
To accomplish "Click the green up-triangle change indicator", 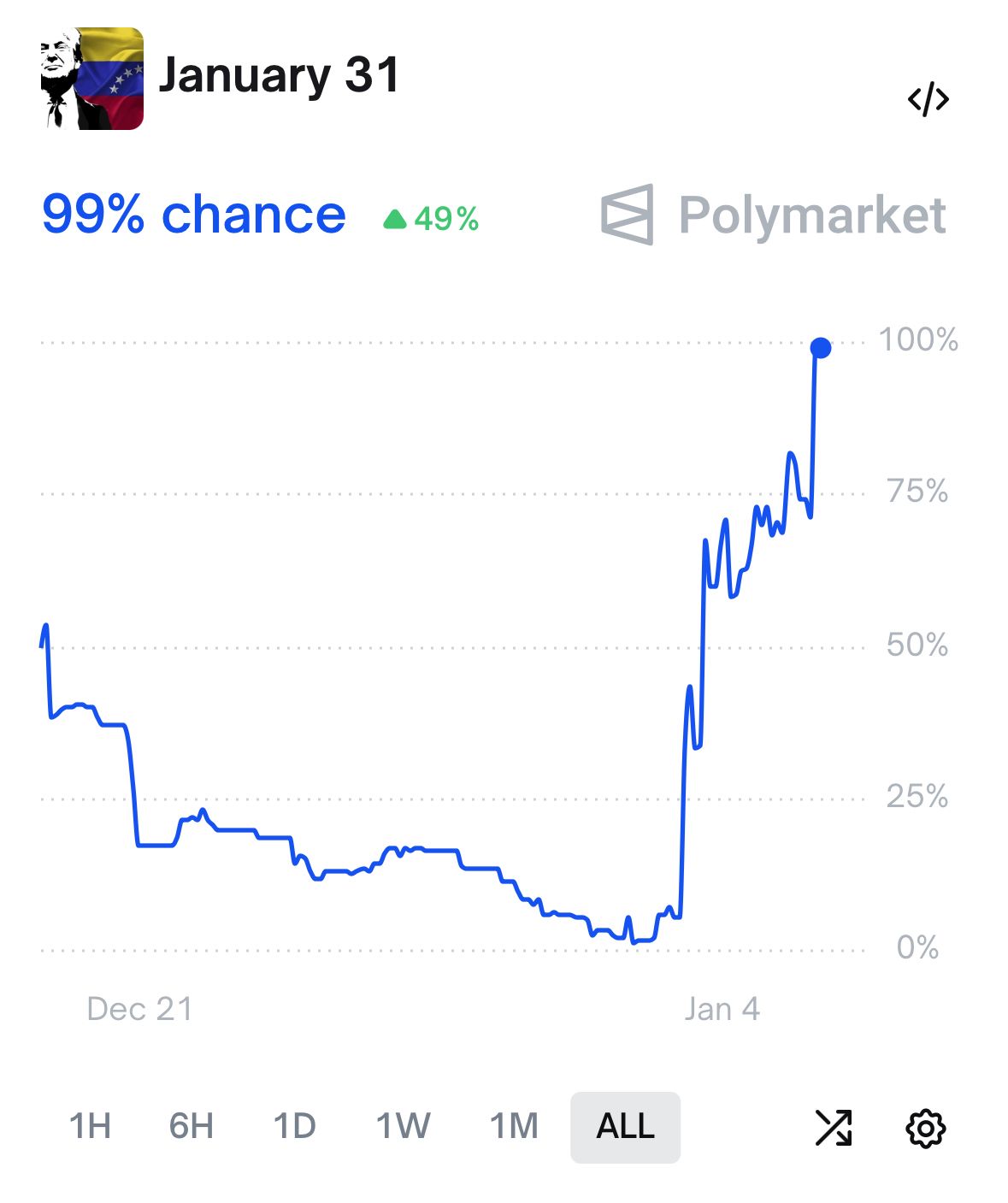I will coord(395,220).
